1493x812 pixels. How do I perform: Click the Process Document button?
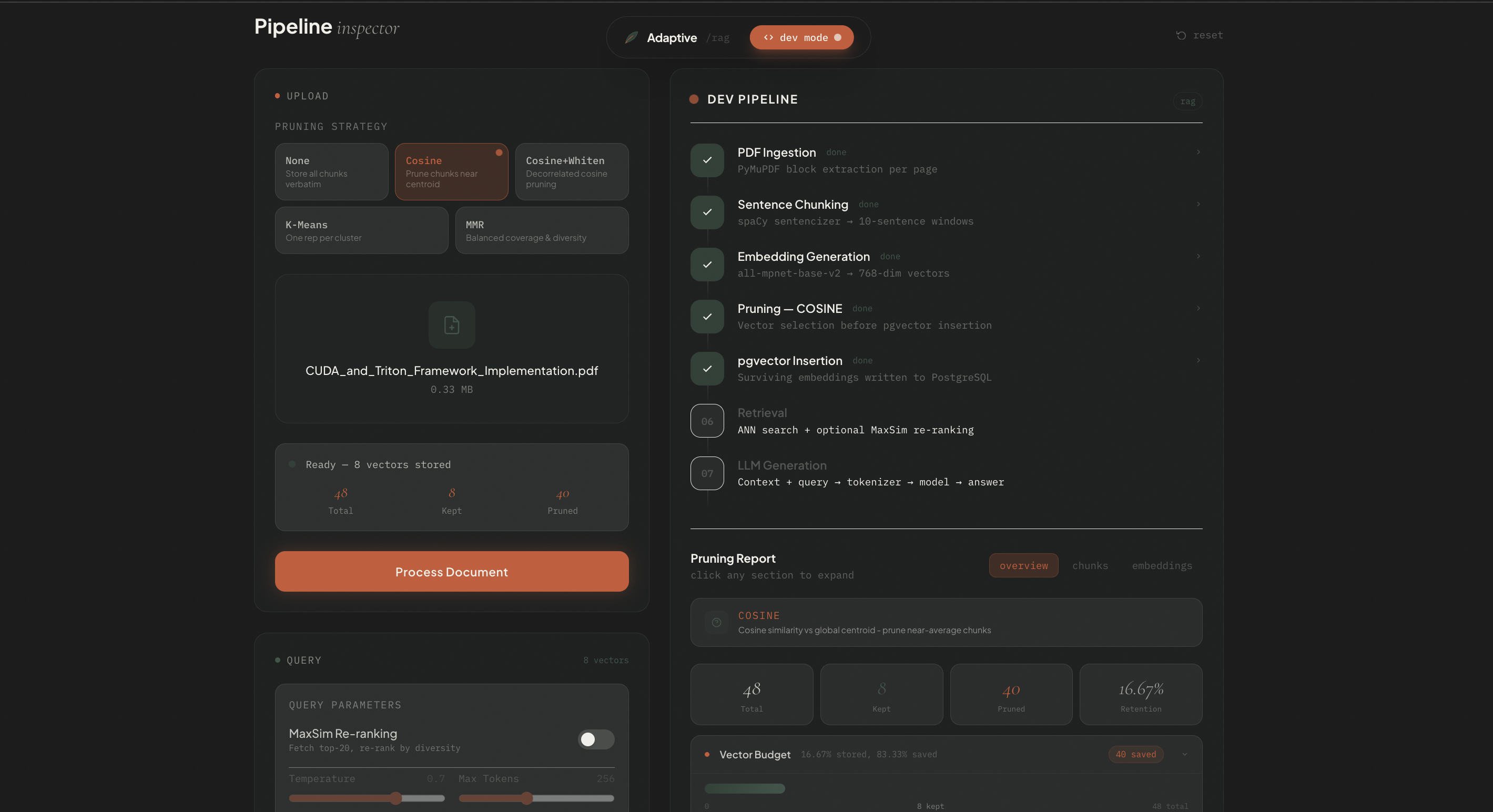tap(452, 572)
